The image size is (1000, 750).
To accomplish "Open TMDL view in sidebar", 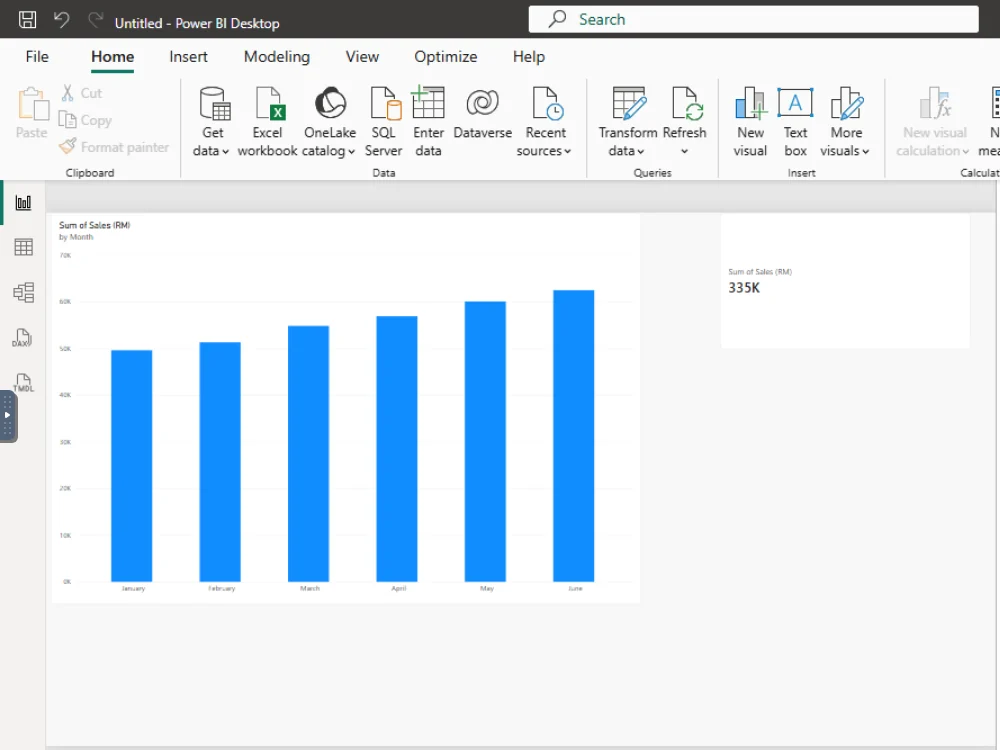I will click(23, 383).
